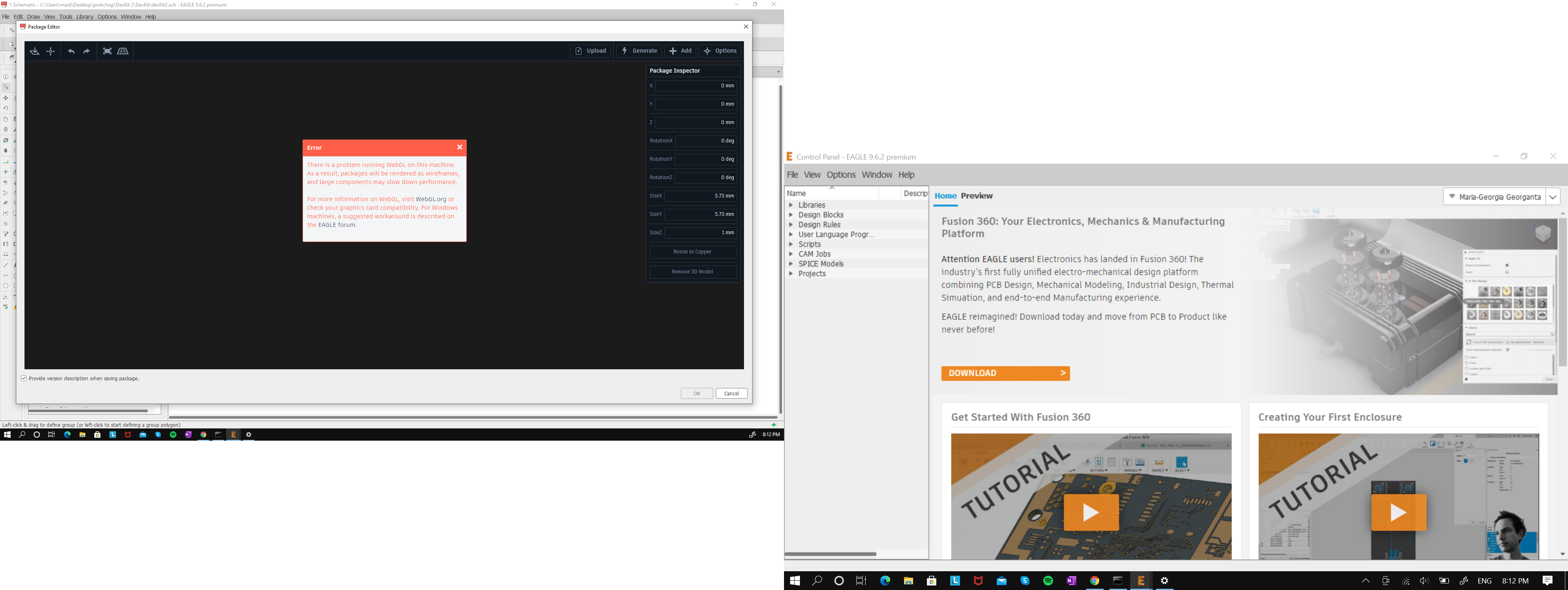Toggle the perspective grid icon in Package Editor
This screenshot has height=590, width=1568.
tap(123, 51)
